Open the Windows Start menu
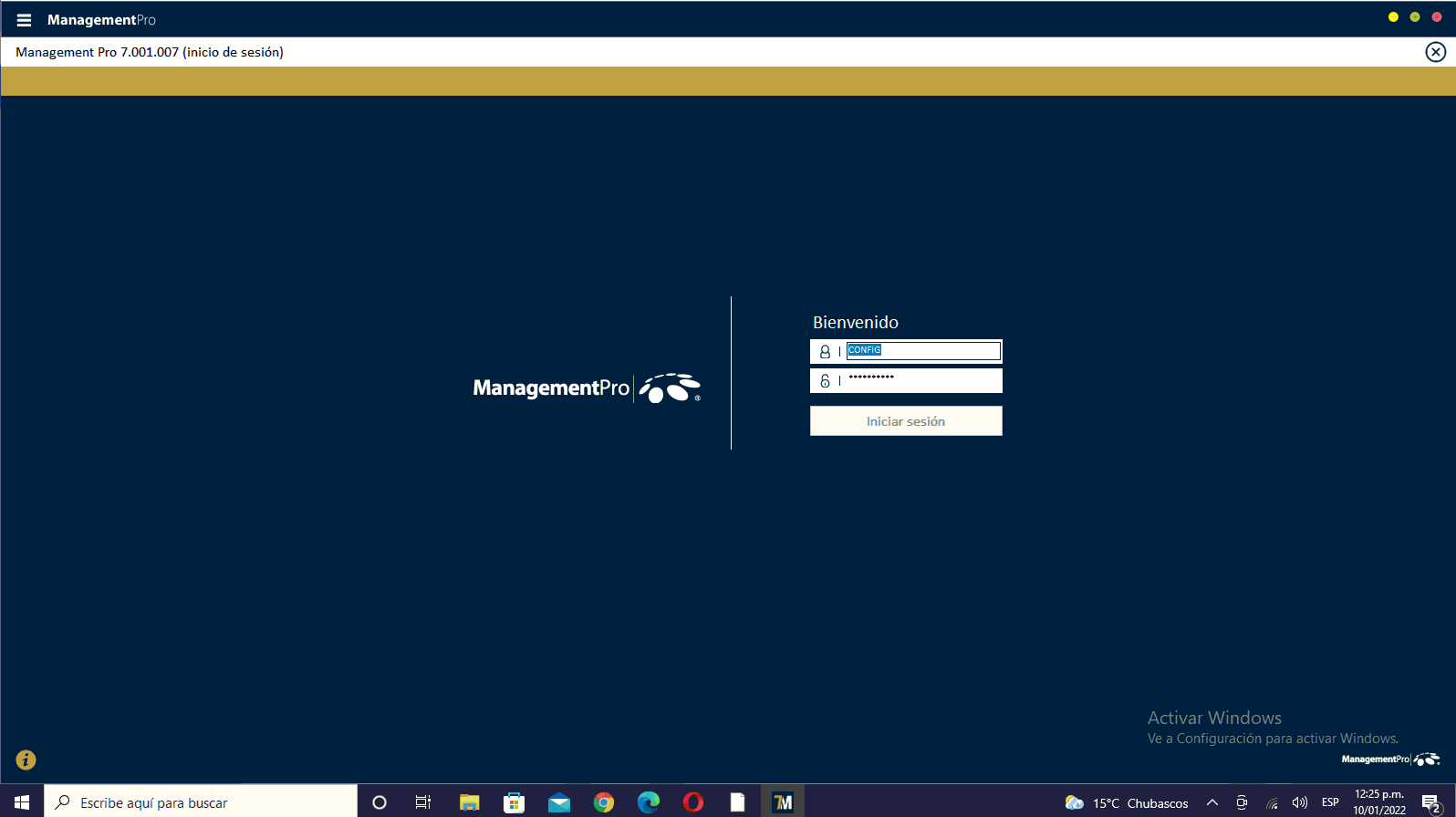 tap(22, 802)
